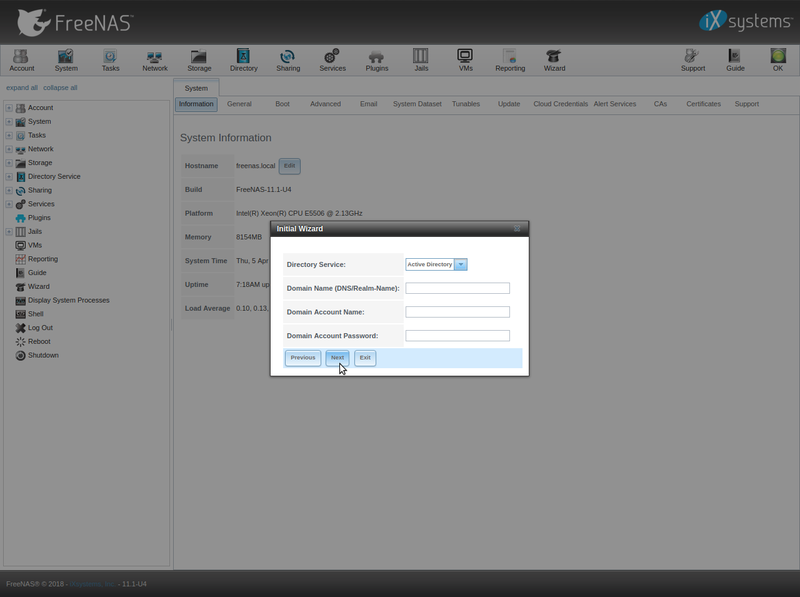Open the CAs tab

point(660,104)
